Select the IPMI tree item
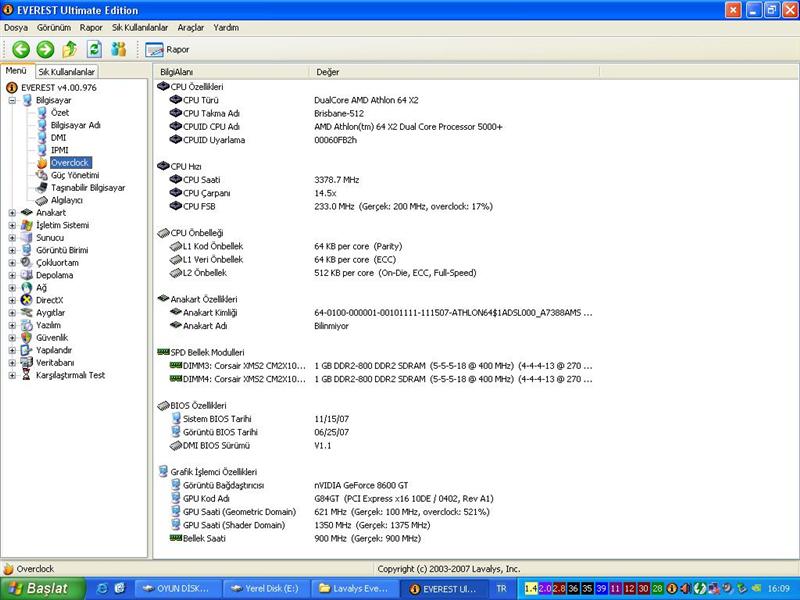The height and width of the screenshot is (600, 800). tap(59, 150)
